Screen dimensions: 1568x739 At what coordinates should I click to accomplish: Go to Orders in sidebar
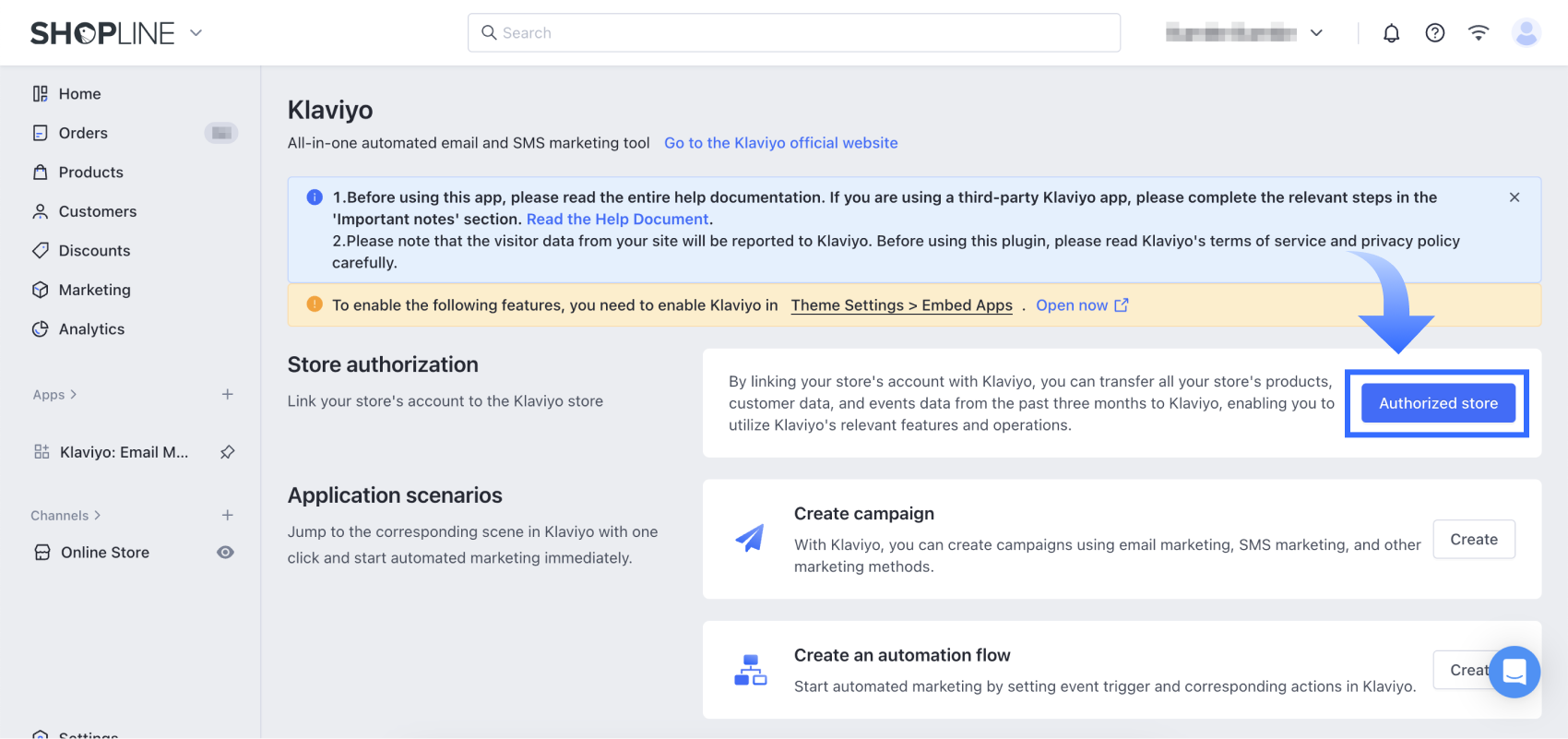[x=83, y=133]
